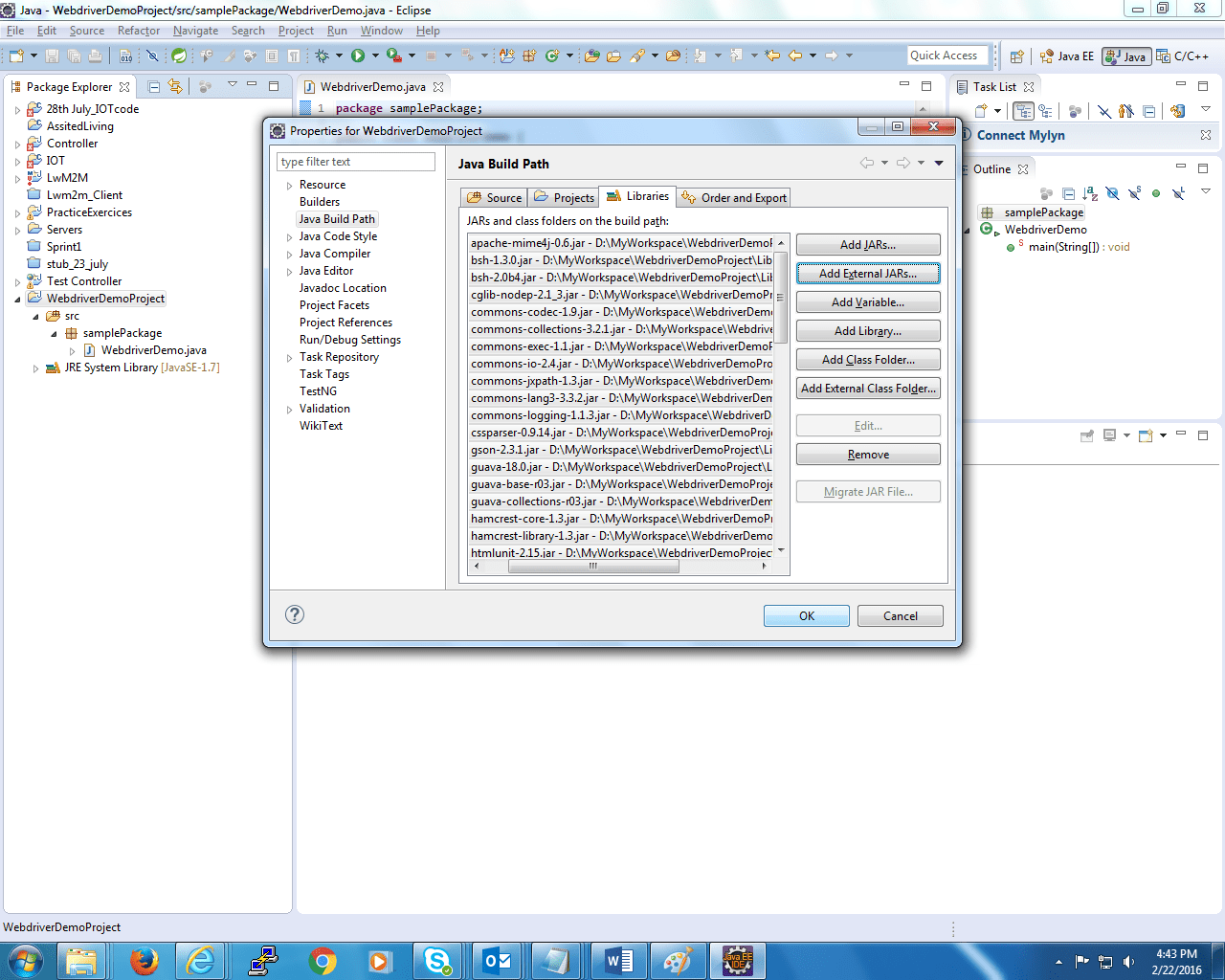Click the green Run icon in toolbar

(x=358, y=56)
